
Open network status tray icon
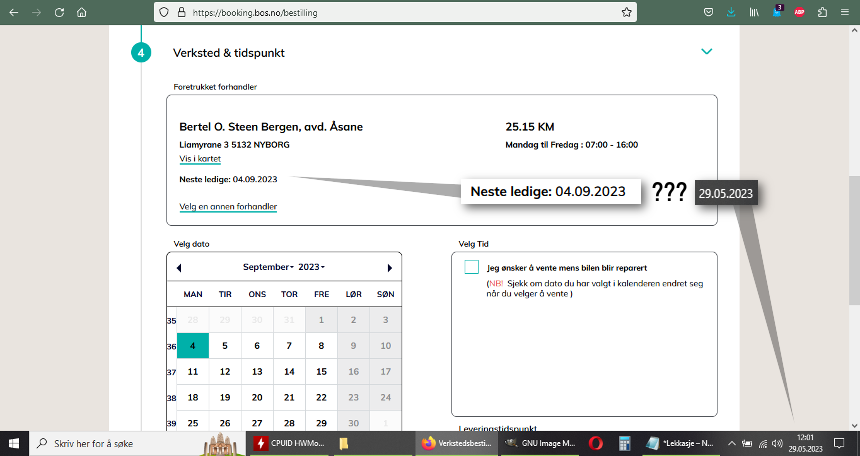point(762,443)
